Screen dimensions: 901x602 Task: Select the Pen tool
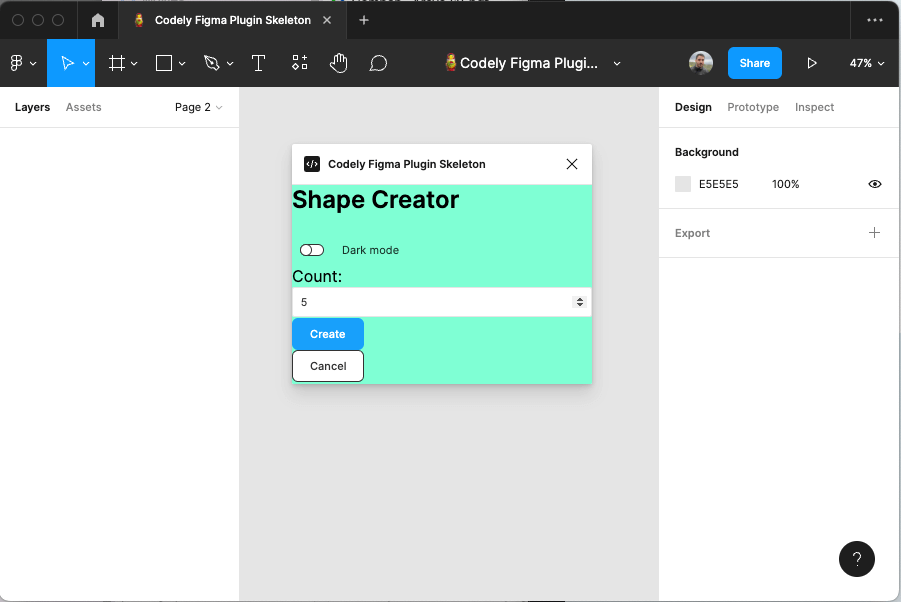coord(211,63)
